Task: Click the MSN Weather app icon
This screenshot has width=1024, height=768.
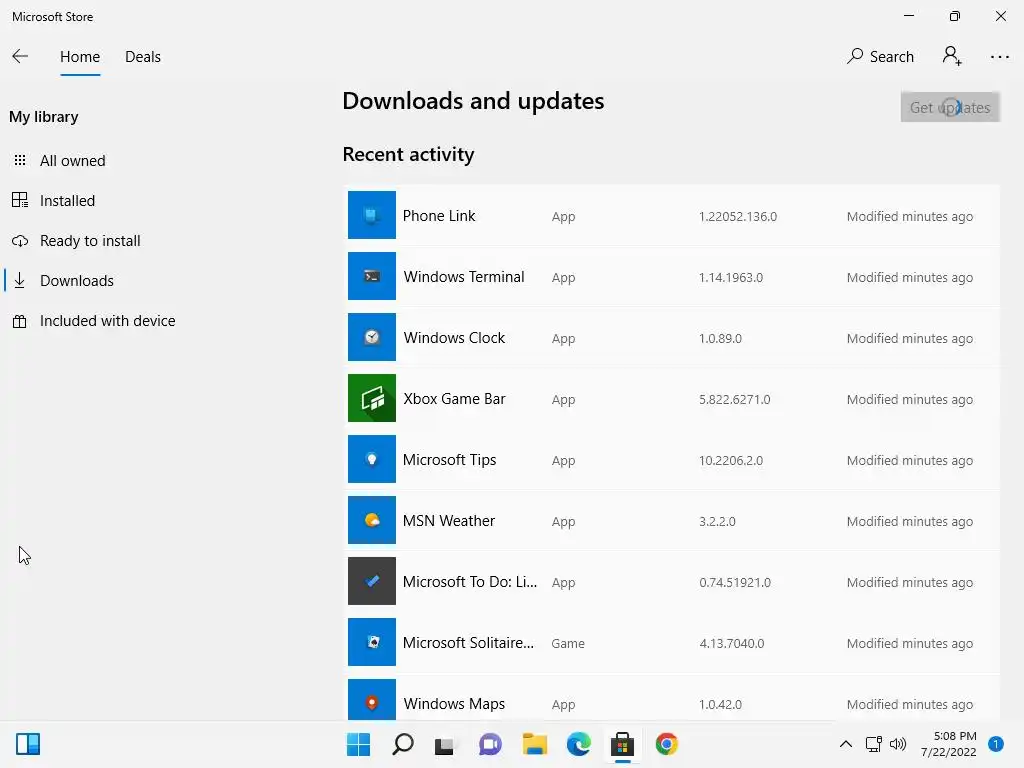Action: 372,520
